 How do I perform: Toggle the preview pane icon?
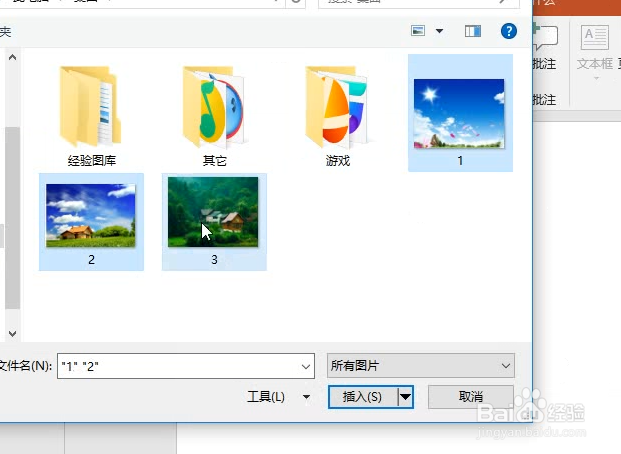pos(472,31)
